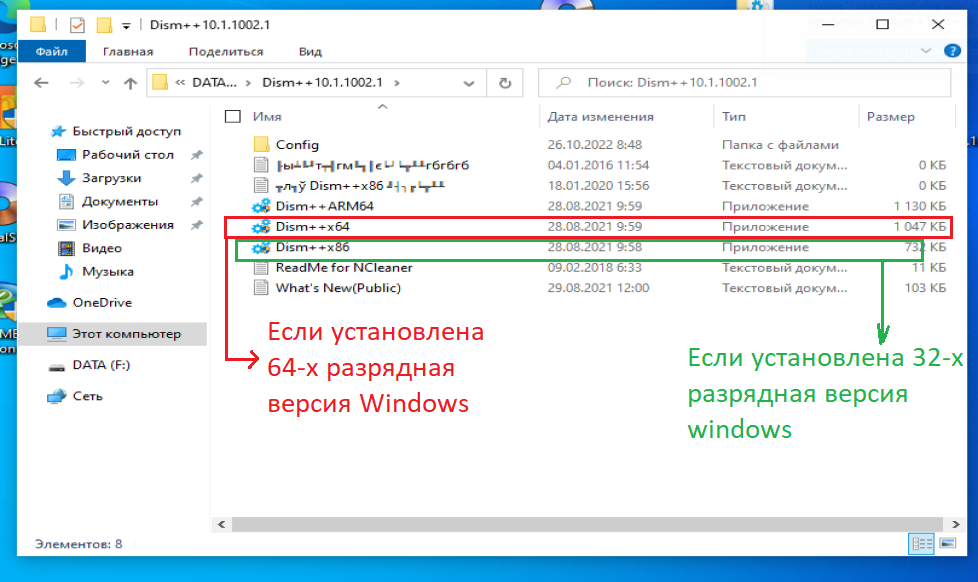The width and height of the screenshot is (978, 582).
Task: Sort by Имя column header
Action: point(267,117)
